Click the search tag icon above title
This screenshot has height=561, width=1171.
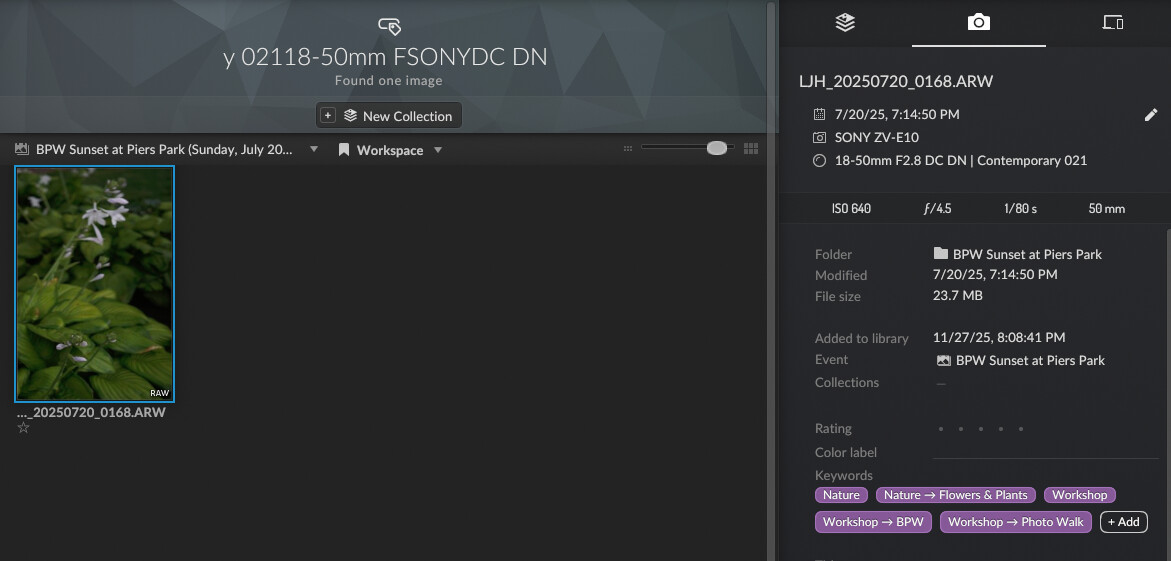(389, 25)
